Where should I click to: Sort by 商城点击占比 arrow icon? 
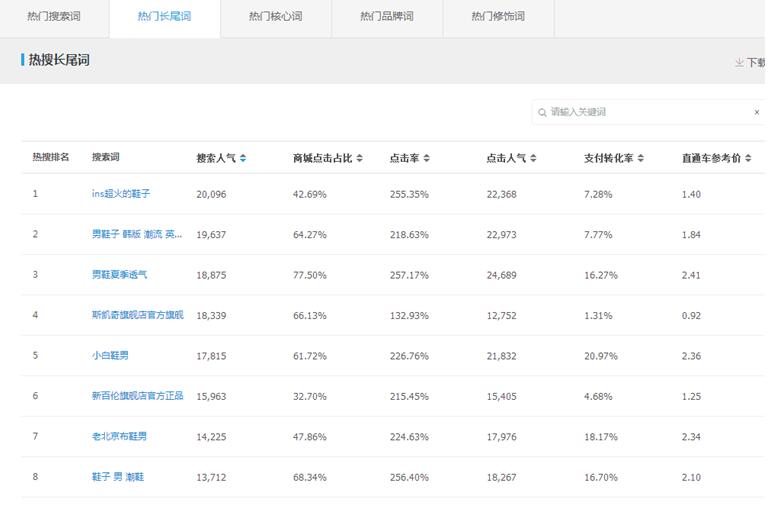point(360,158)
